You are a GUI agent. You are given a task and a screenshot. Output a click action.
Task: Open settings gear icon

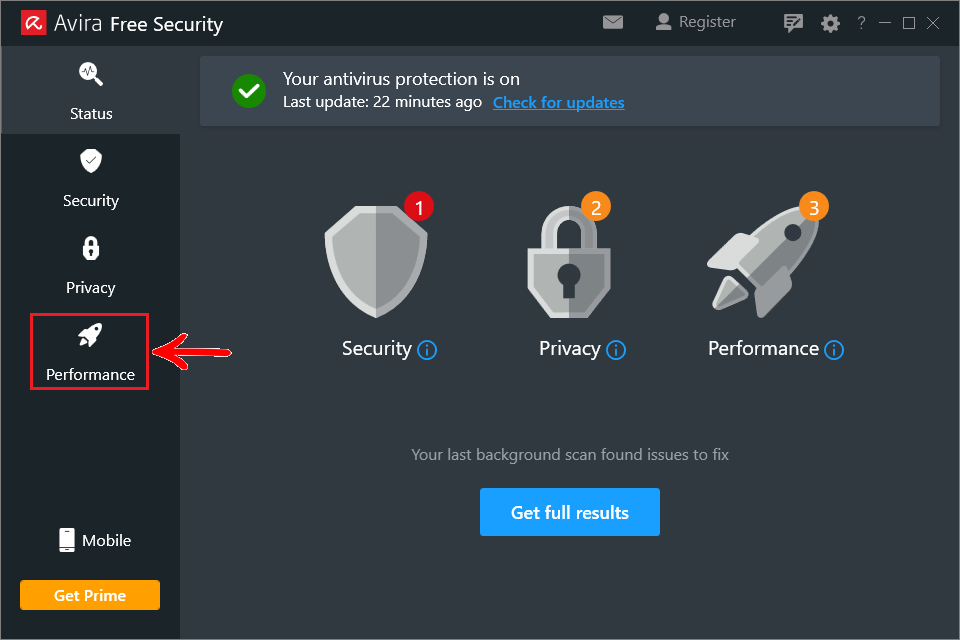click(830, 24)
